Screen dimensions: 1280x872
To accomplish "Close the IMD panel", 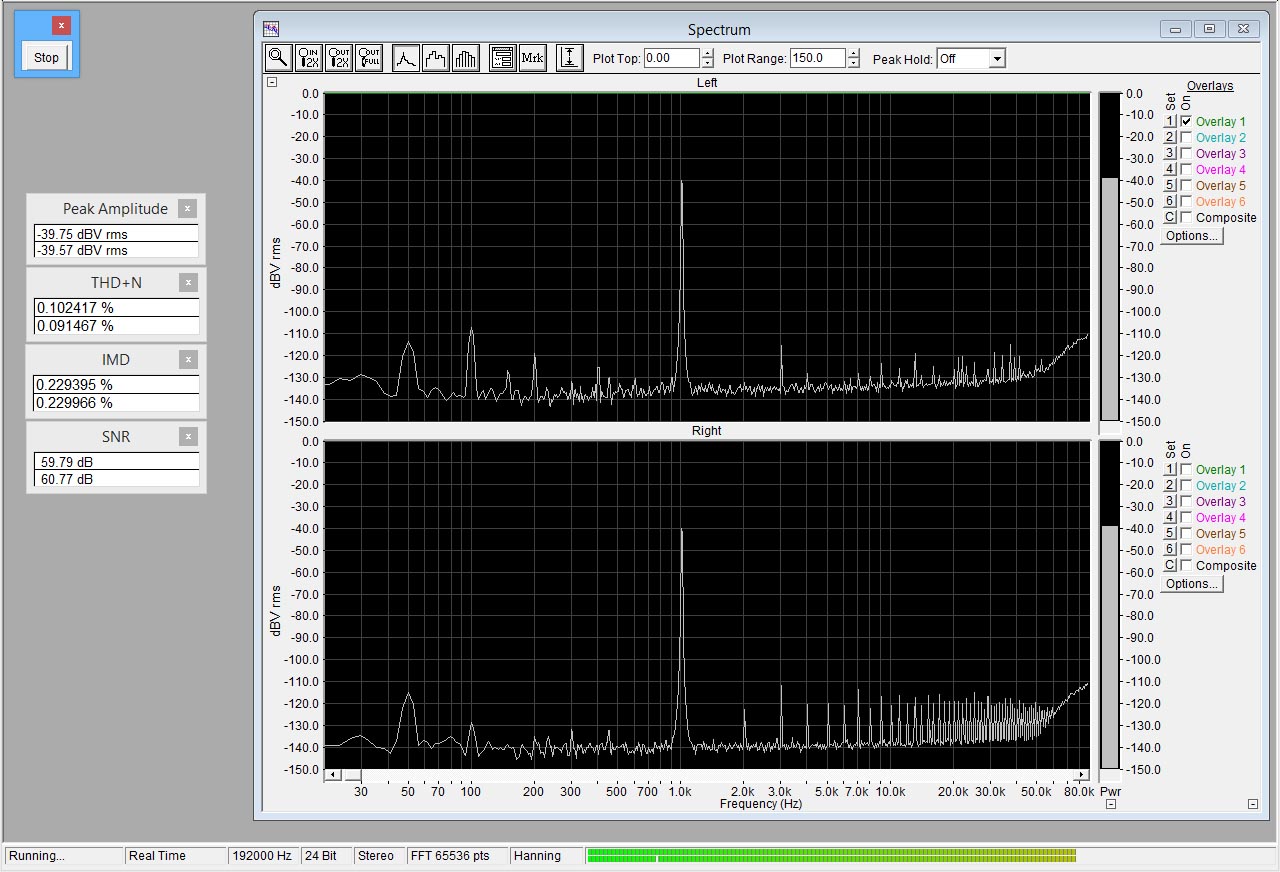I will 187,359.
